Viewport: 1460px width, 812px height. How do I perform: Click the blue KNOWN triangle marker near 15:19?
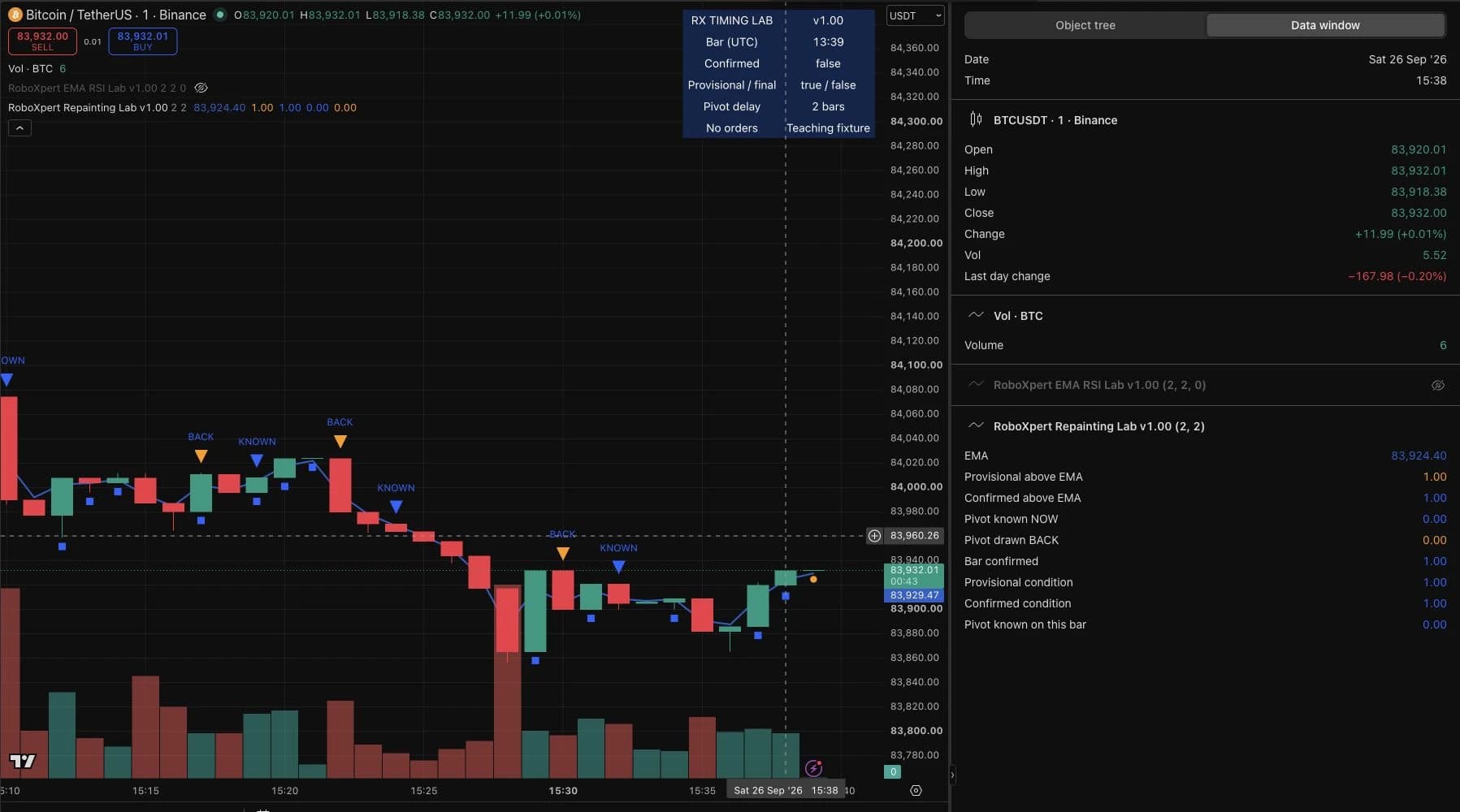pos(257,460)
